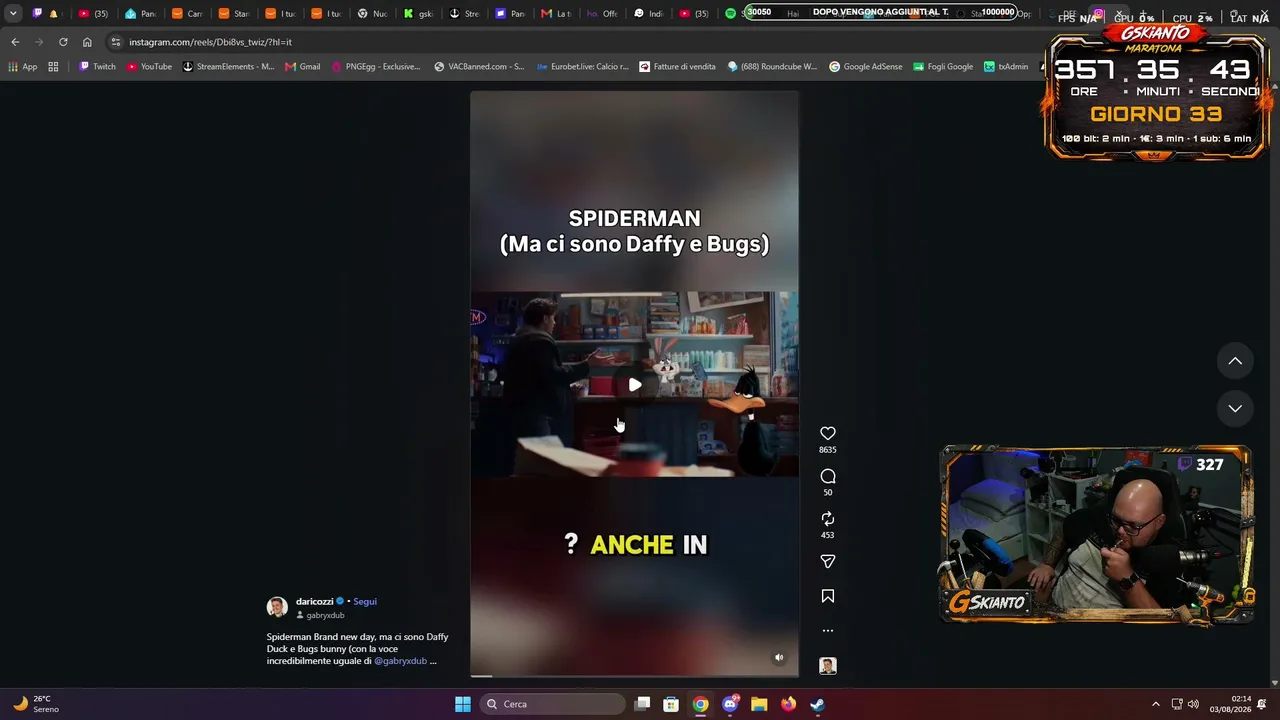This screenshot has height=720, width=1280.
Task: Seek the reel using the progress bar
Action: point(634,676)
